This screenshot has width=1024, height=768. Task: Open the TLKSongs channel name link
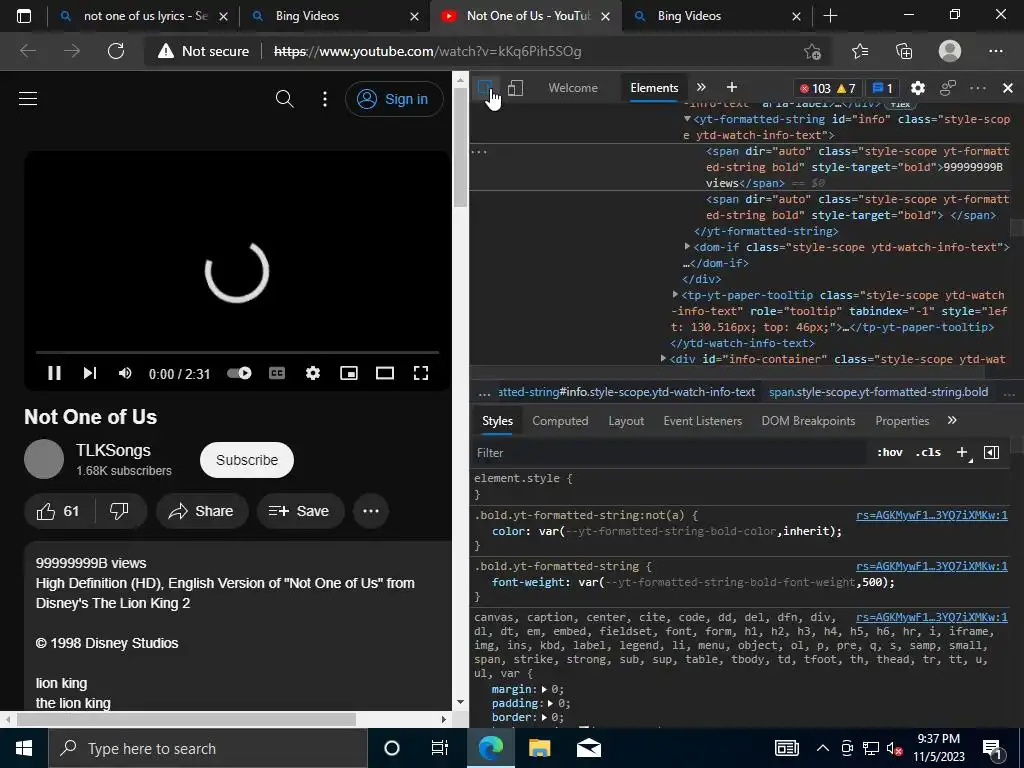[x=114, y=450]
